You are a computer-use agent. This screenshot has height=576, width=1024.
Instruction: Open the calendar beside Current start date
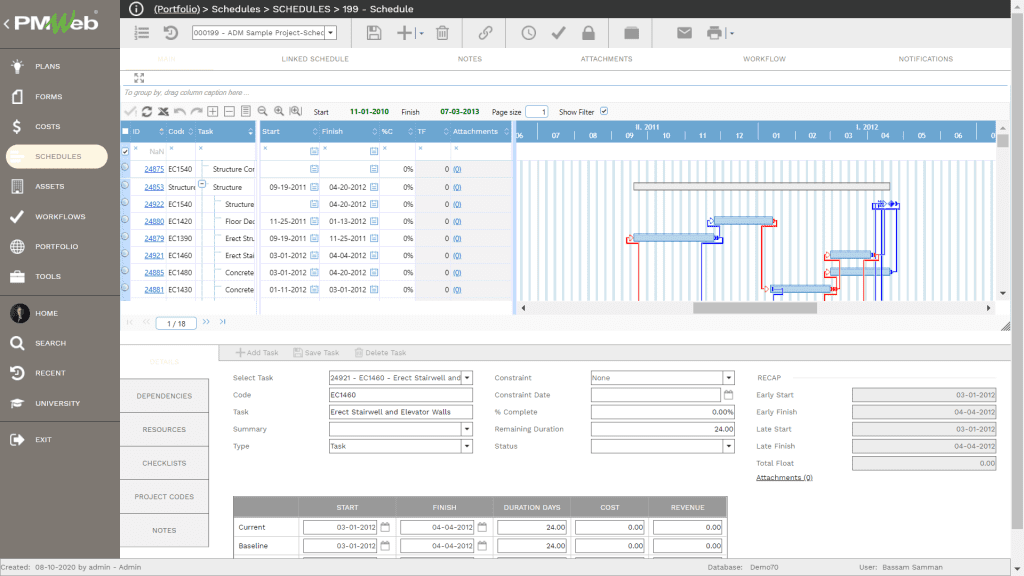point(385,527)
